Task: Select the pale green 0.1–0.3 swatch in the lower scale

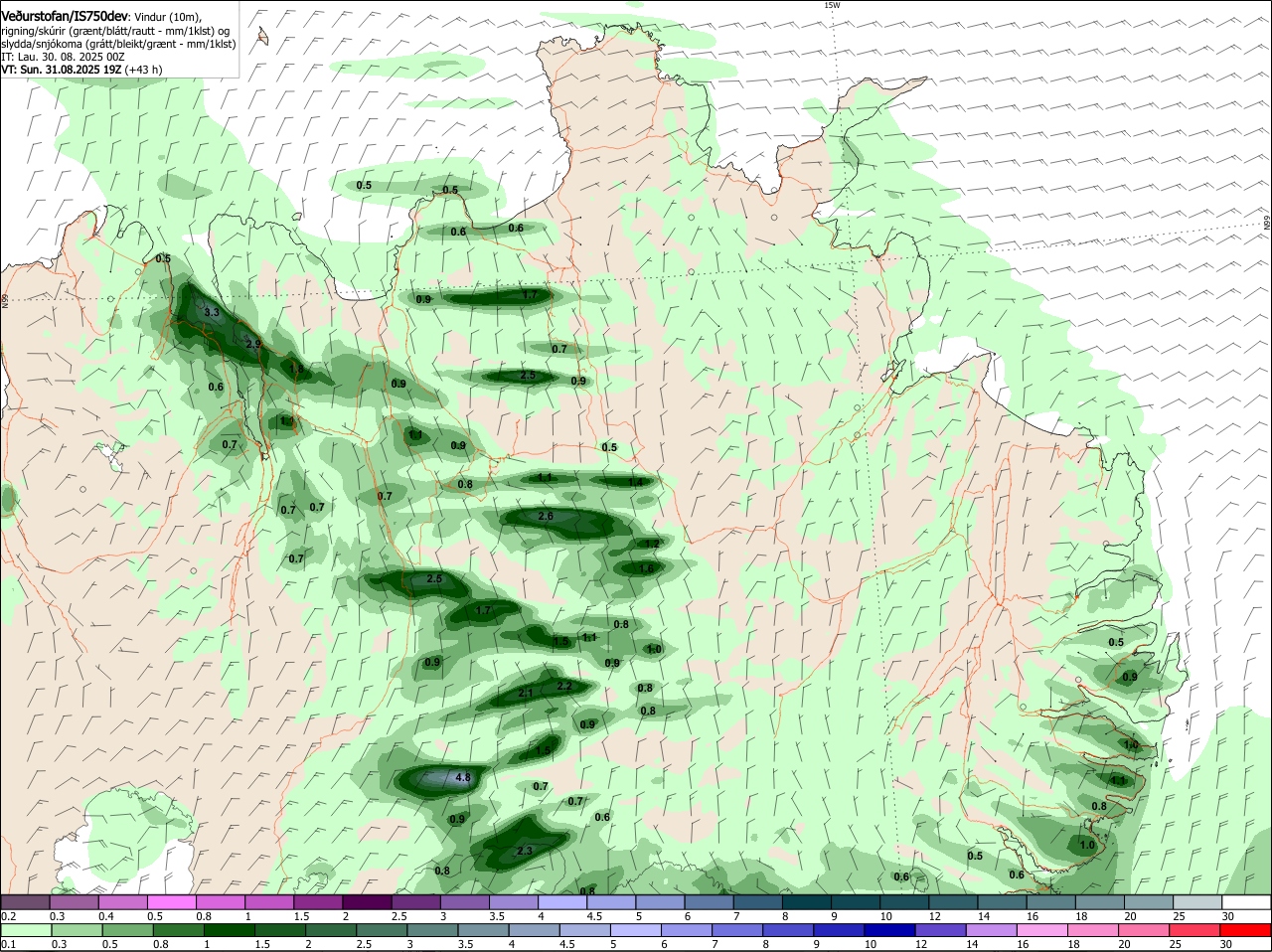Action: (x=26, y=929)
